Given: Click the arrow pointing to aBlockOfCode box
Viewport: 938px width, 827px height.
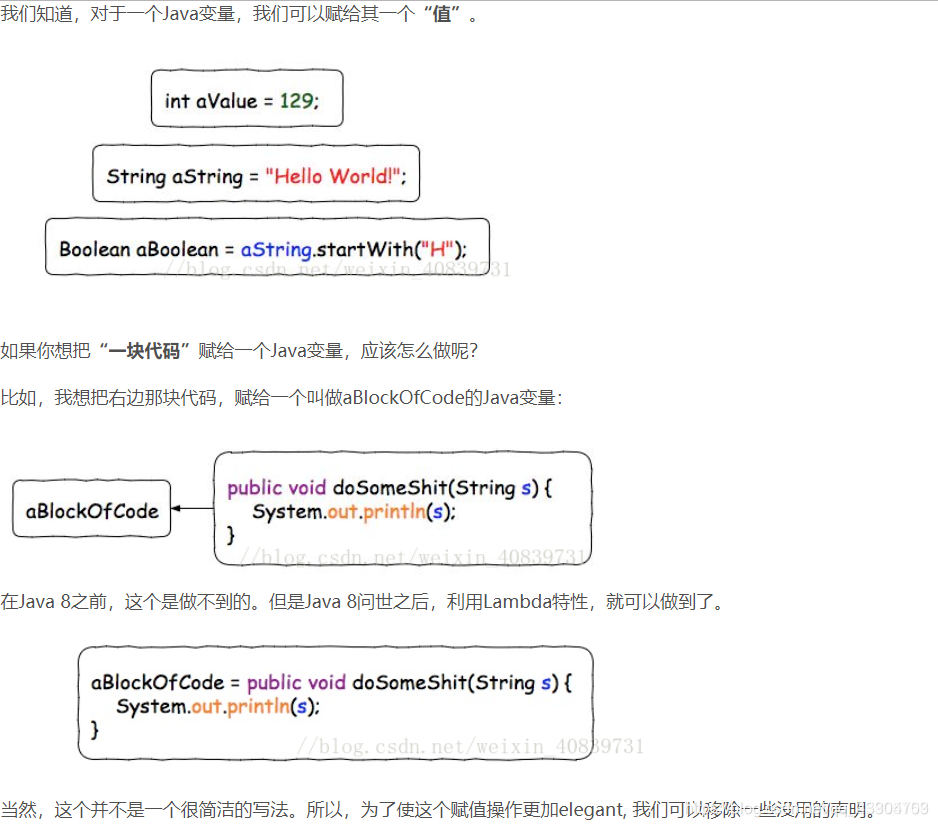Looking at the screenshot, I should (190, 508).
